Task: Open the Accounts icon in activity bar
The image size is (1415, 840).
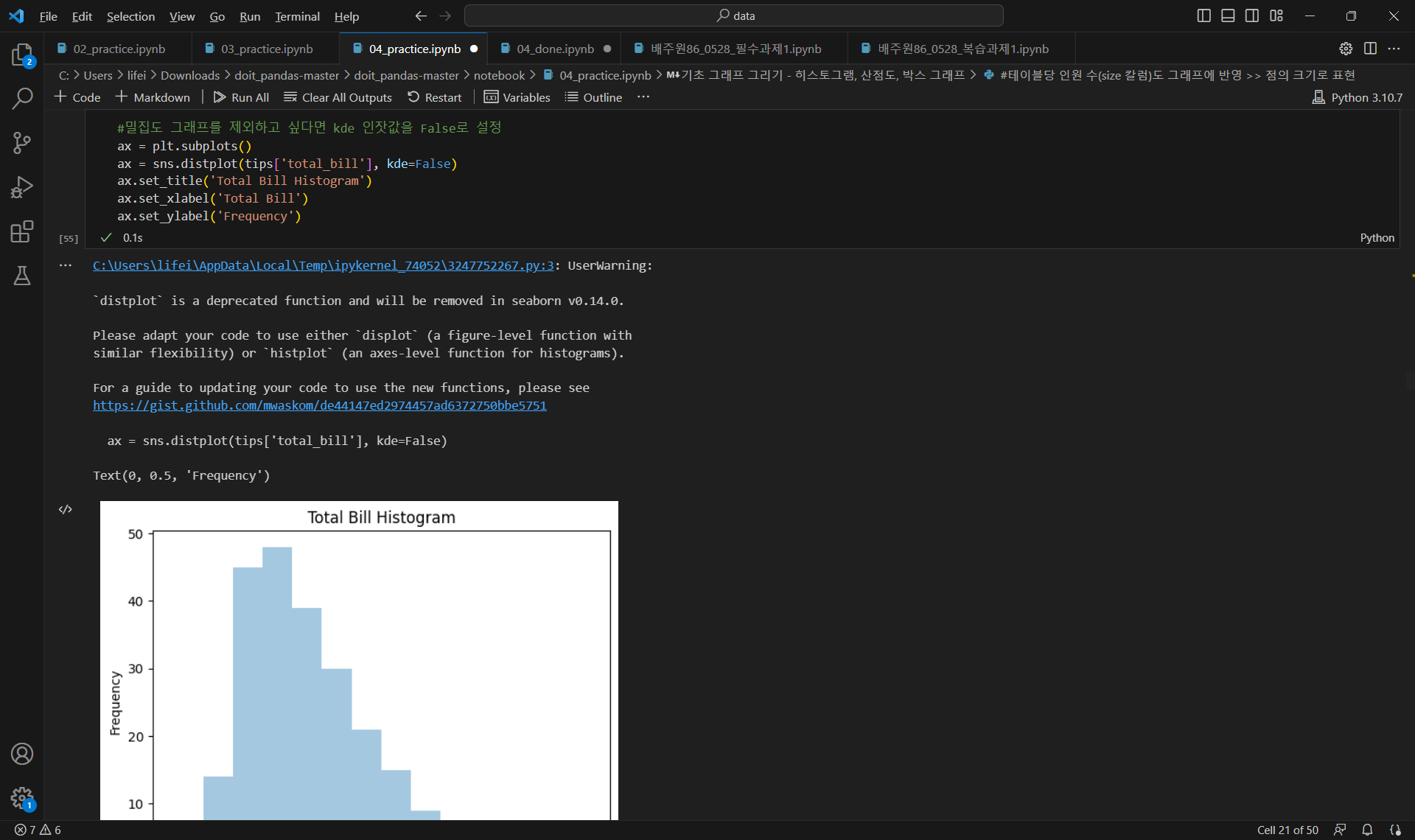Action: pos(22,754)
